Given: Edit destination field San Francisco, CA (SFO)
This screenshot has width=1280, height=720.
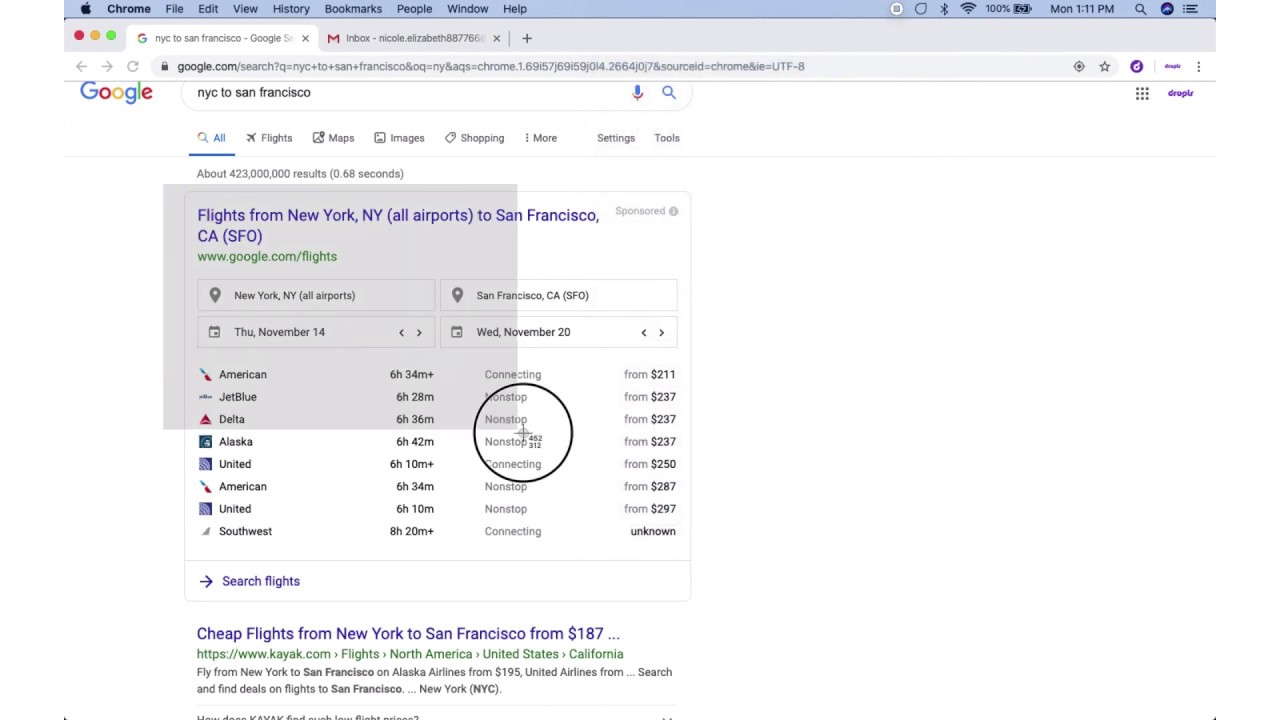Looking at the screenshot, I should pyautogui.click(x=559, y=295).
